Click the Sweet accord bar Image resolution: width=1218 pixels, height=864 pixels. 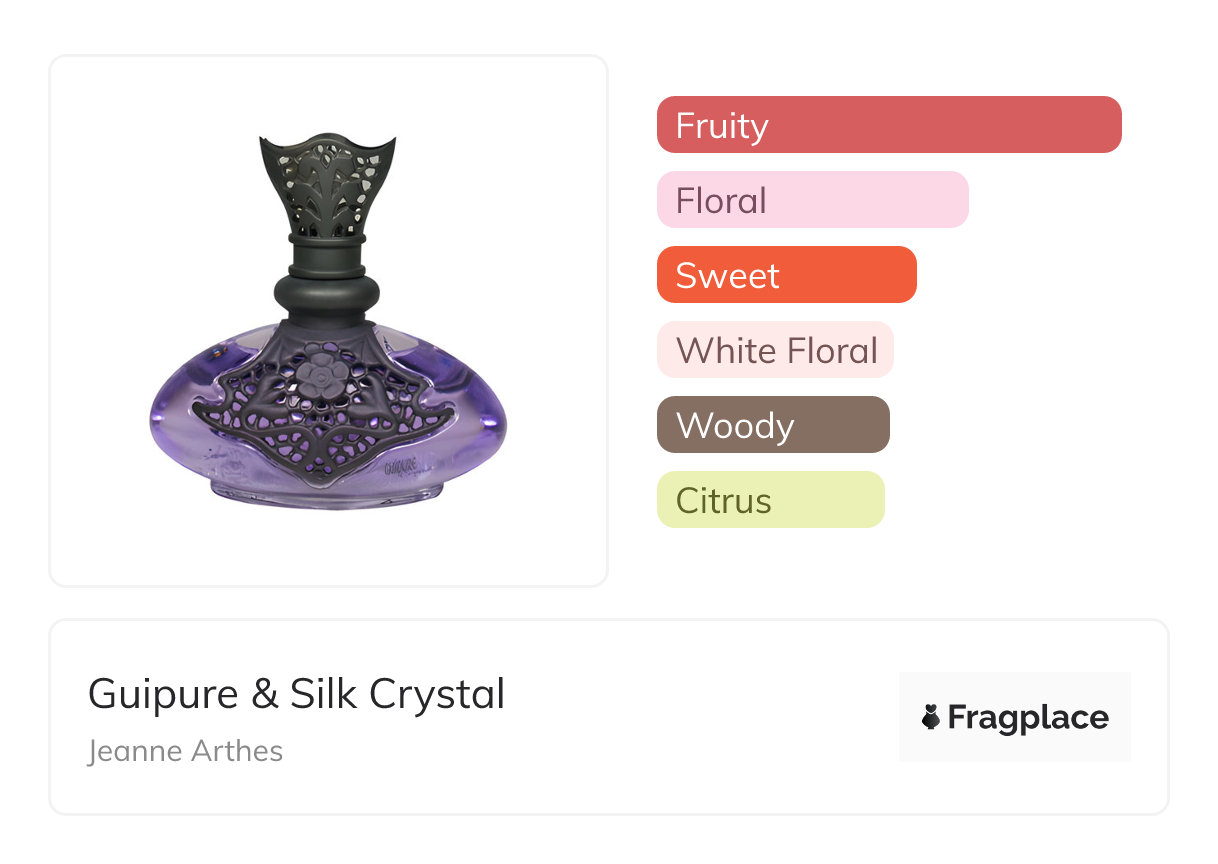[786, 275]
